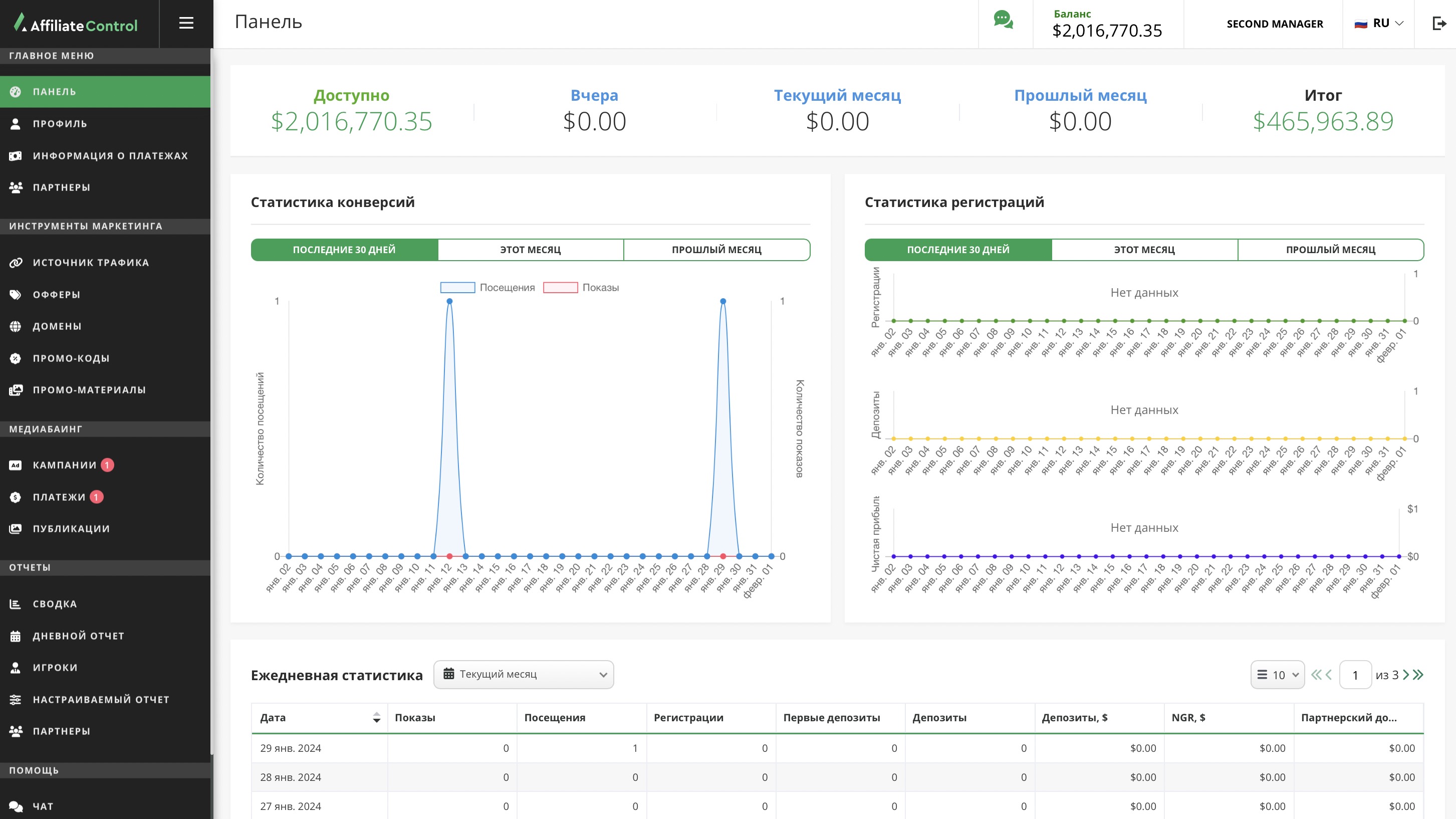This screenshot has width=1456, height=819.
Task: Go to next page of daily statistics
Action: pyautogui.click(x=1406, y=675)
